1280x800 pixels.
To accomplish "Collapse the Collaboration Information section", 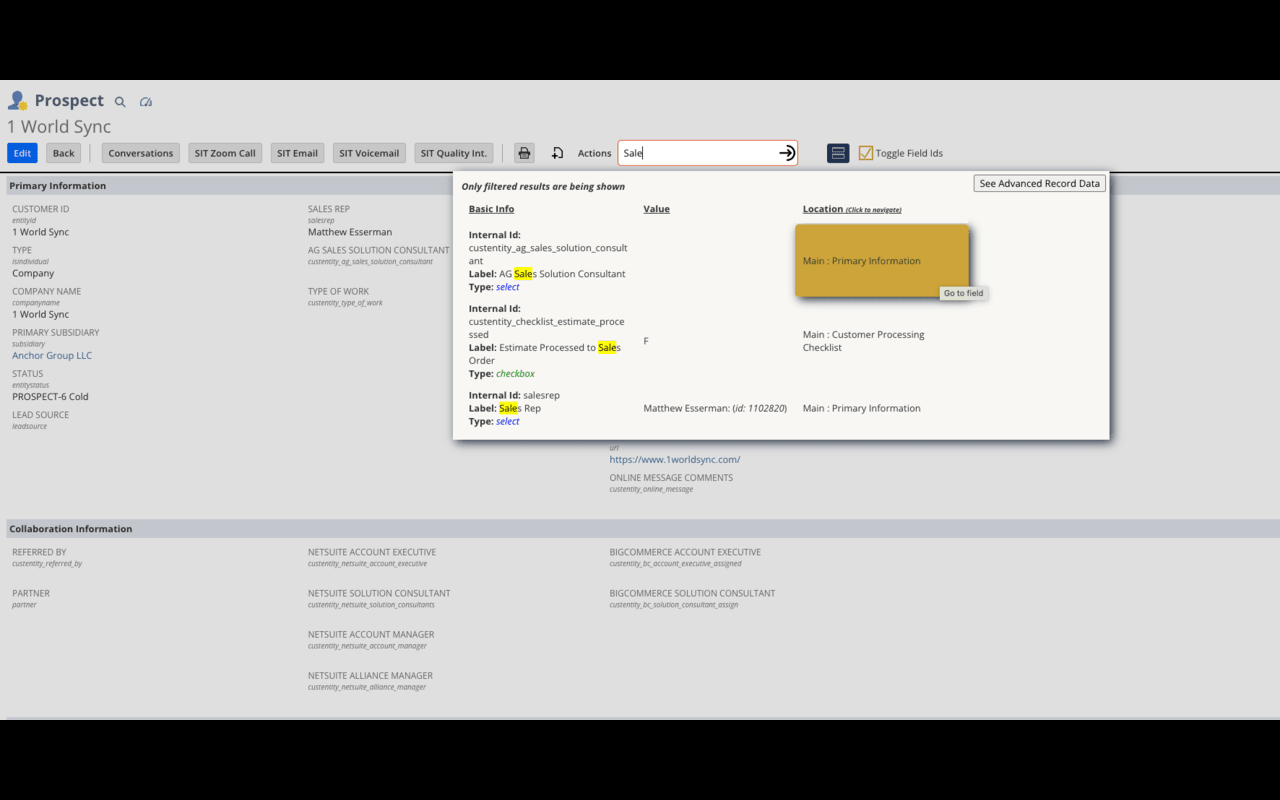I will [x=71, y=528].
